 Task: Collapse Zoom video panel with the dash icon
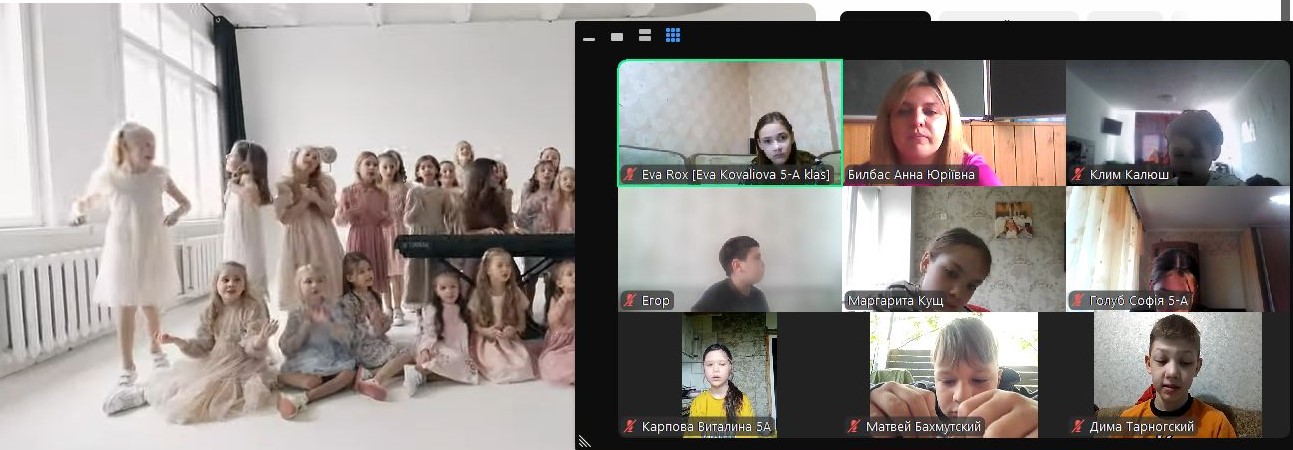click(589, 38)
